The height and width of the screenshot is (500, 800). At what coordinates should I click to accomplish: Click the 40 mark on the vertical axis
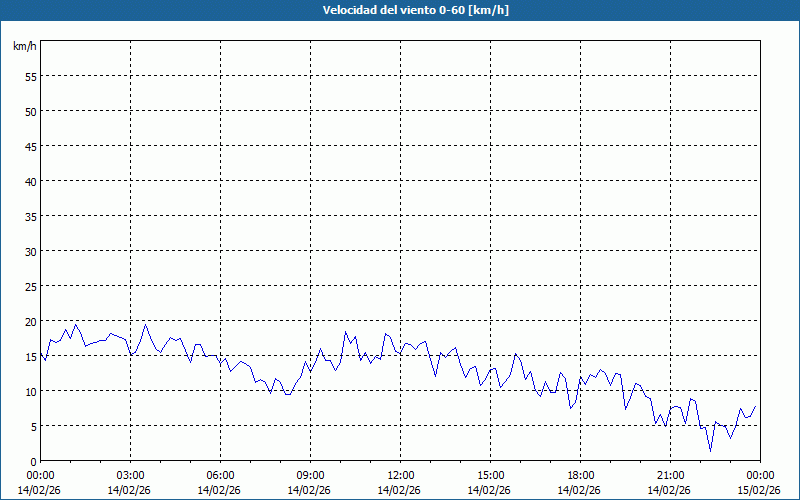(30, 181)
